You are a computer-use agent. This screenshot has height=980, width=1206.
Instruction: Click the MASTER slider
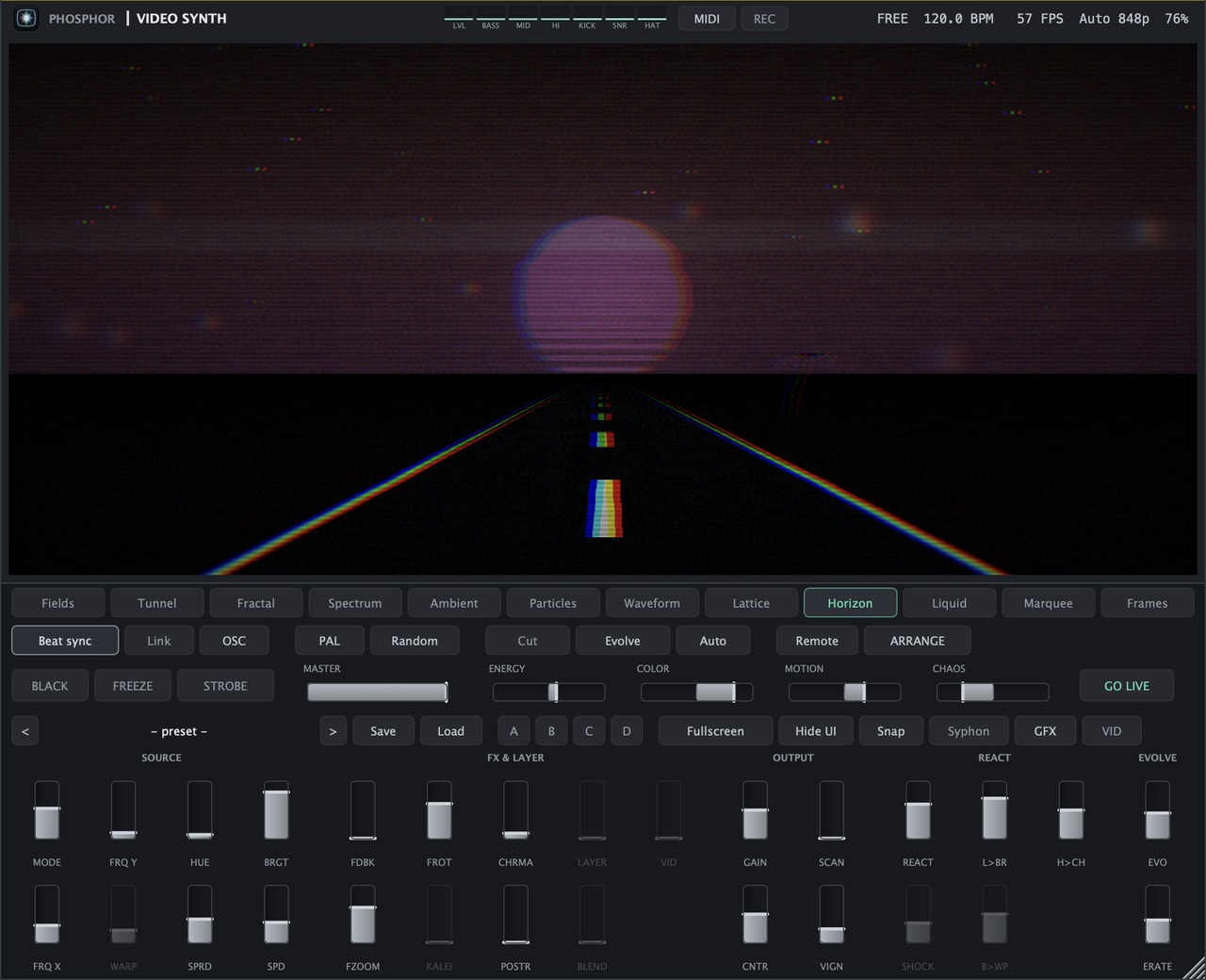coord(378,693)
